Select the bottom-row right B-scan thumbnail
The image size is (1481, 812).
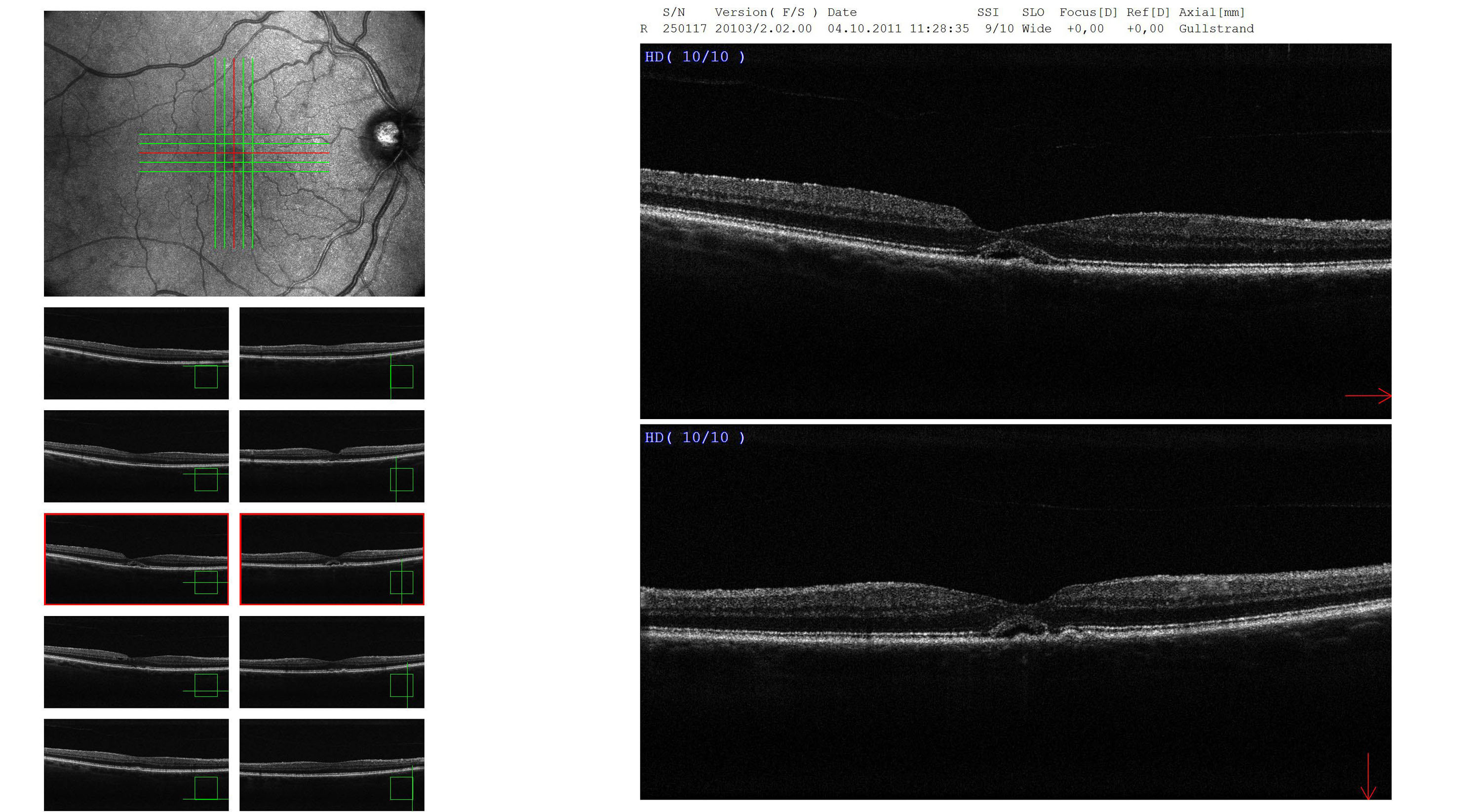(x=332, y=765)
